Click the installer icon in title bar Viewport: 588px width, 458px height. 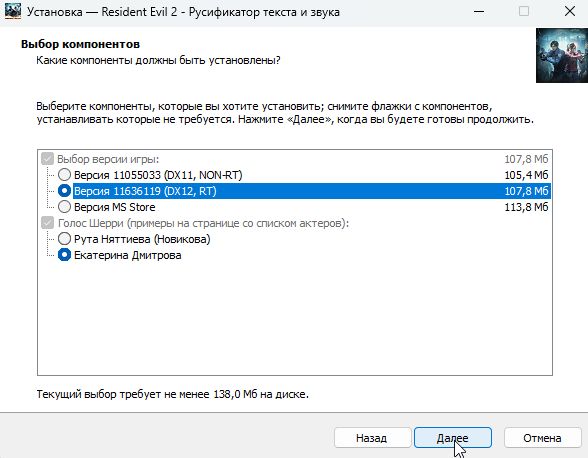click(x=12, y=12)
